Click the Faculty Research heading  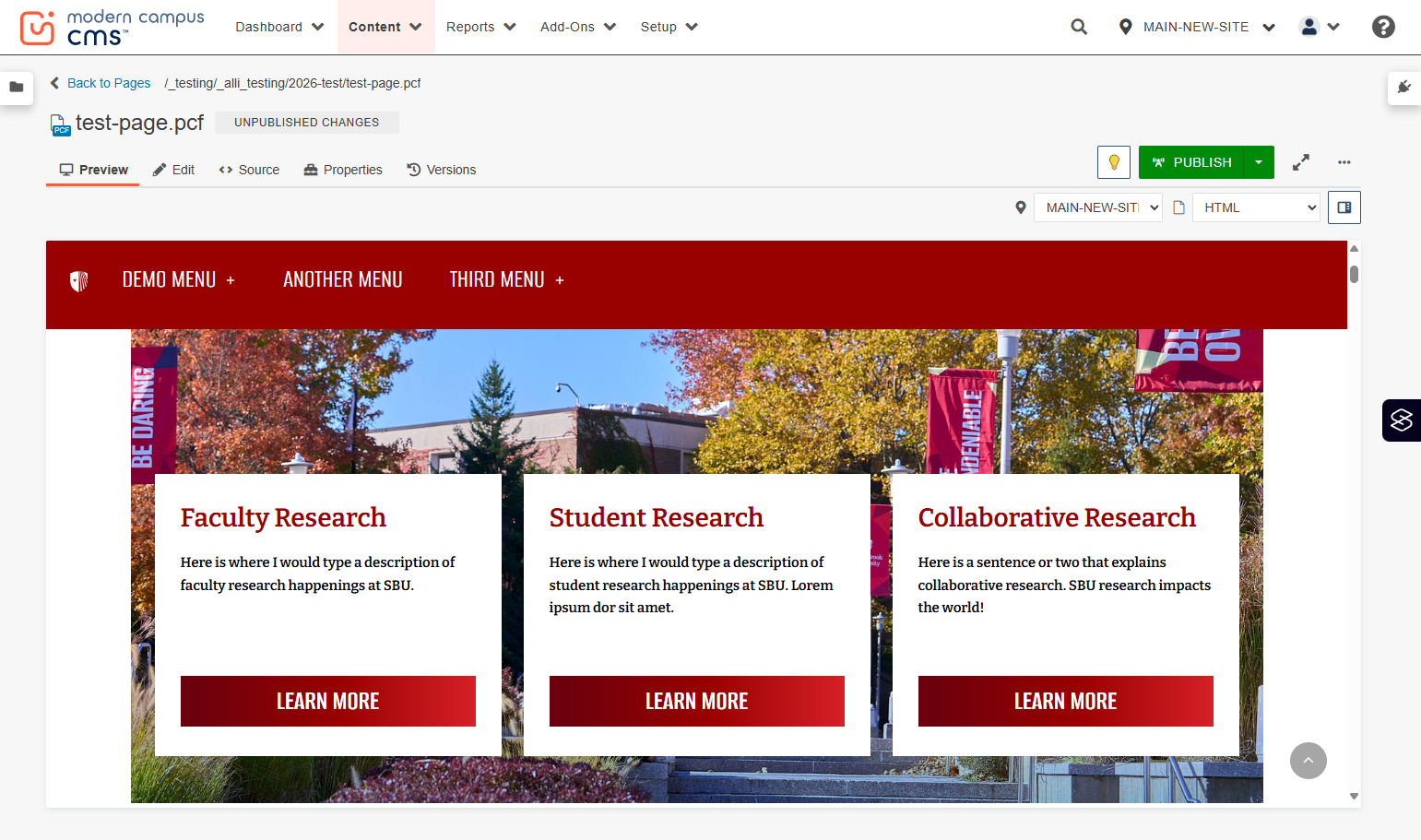[283, 517]
